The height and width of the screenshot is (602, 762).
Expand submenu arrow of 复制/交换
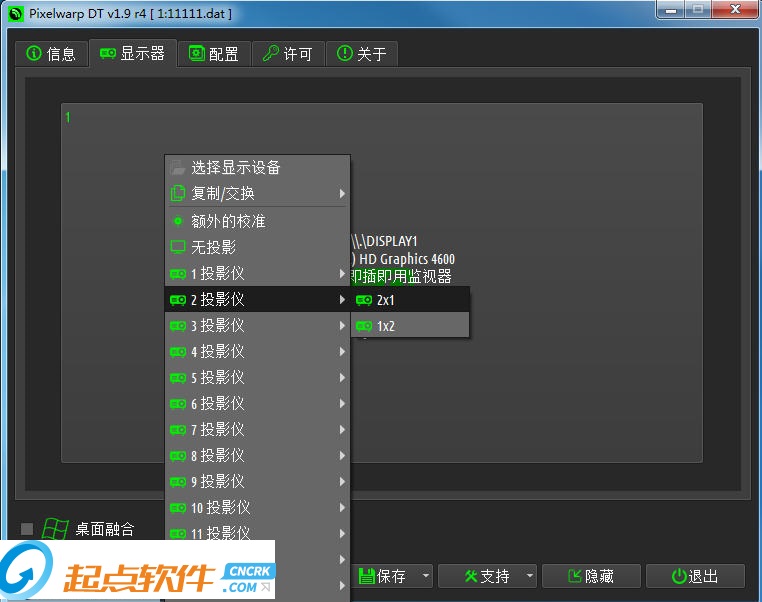click(342, 193)
